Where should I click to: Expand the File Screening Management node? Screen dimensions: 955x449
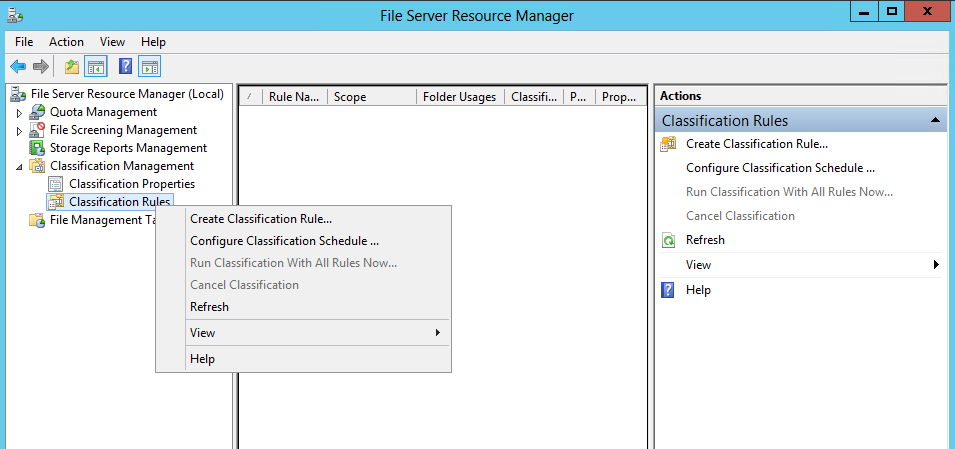(x=18, y=130)
